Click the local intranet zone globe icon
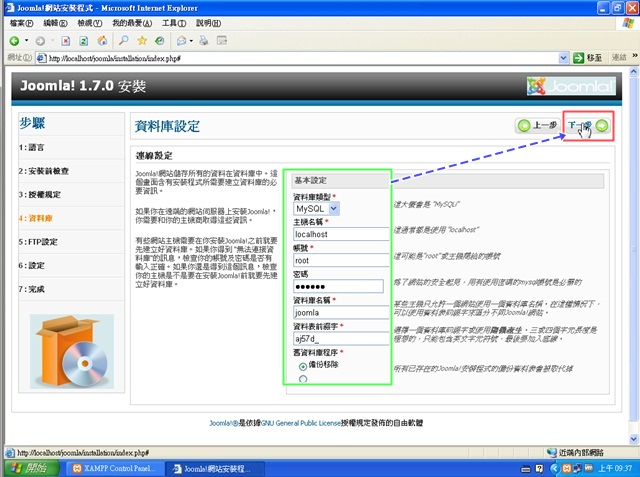The height and width of the screenshot is (477, 640). [552, 452]
